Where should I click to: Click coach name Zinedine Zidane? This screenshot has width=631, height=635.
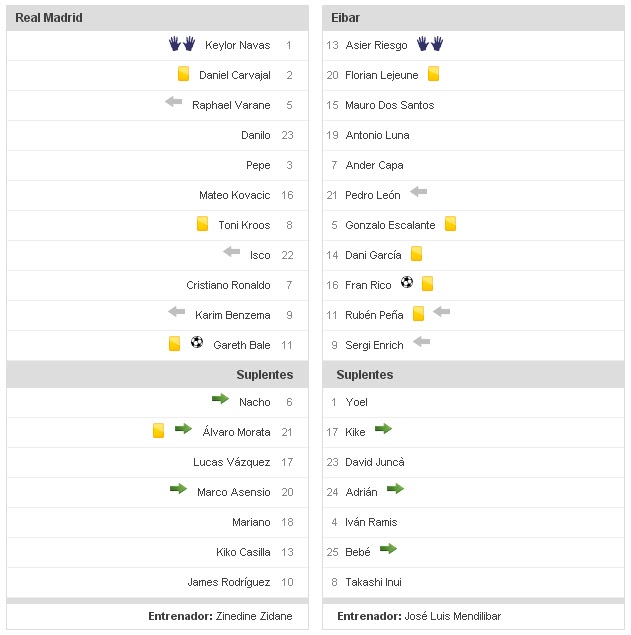[257, 617]
